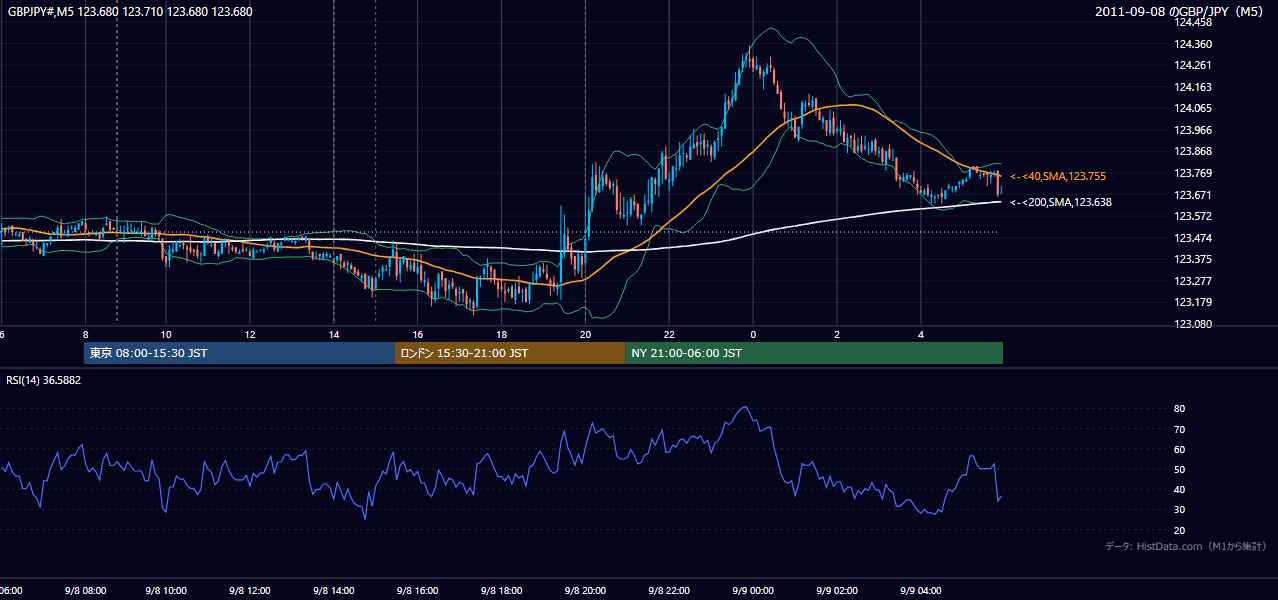
Task: Select the 東京 08:00-15:30 JST session bar
Action: point(240,353)
